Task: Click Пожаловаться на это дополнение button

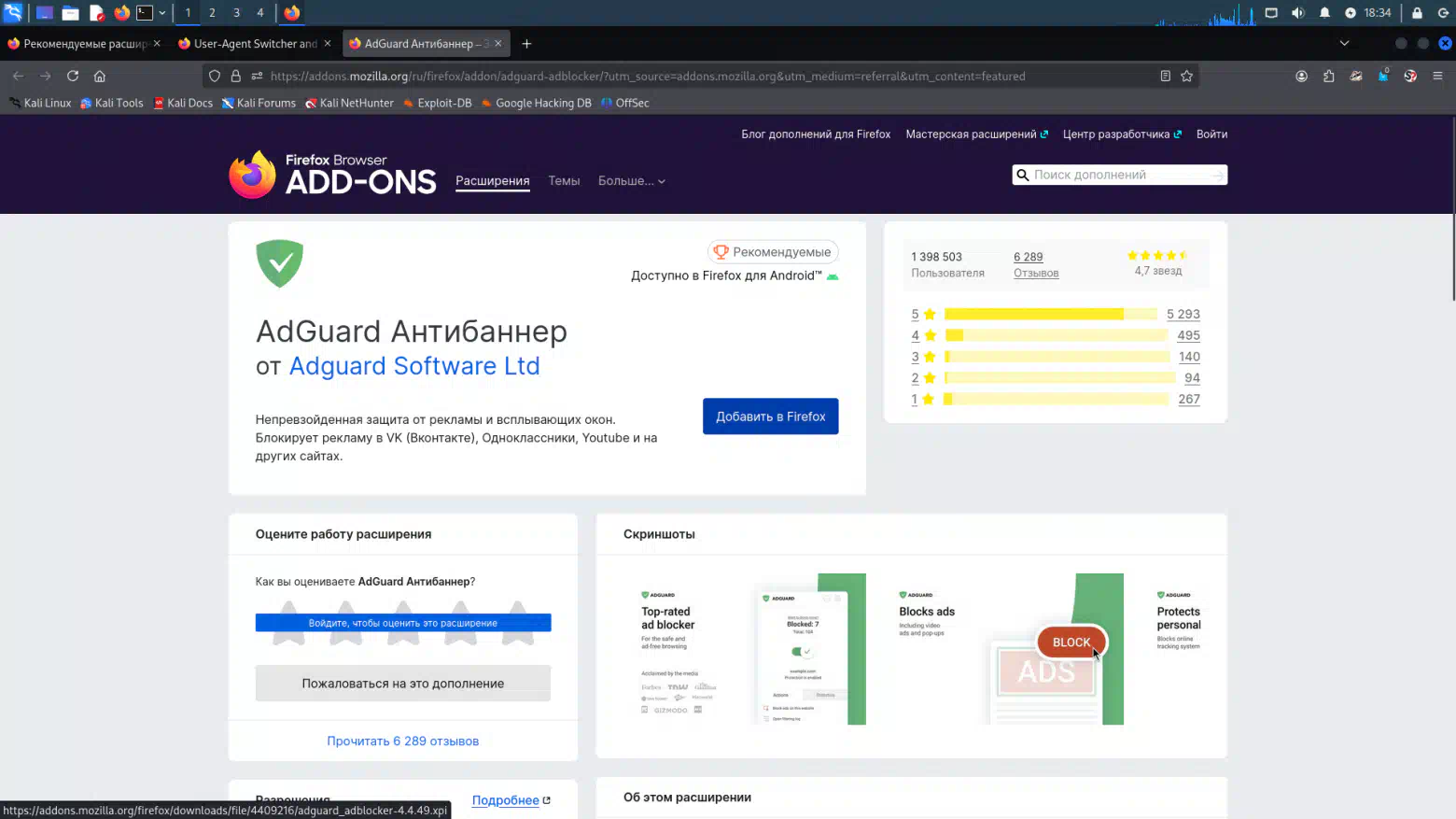Action: pos(403,684)
